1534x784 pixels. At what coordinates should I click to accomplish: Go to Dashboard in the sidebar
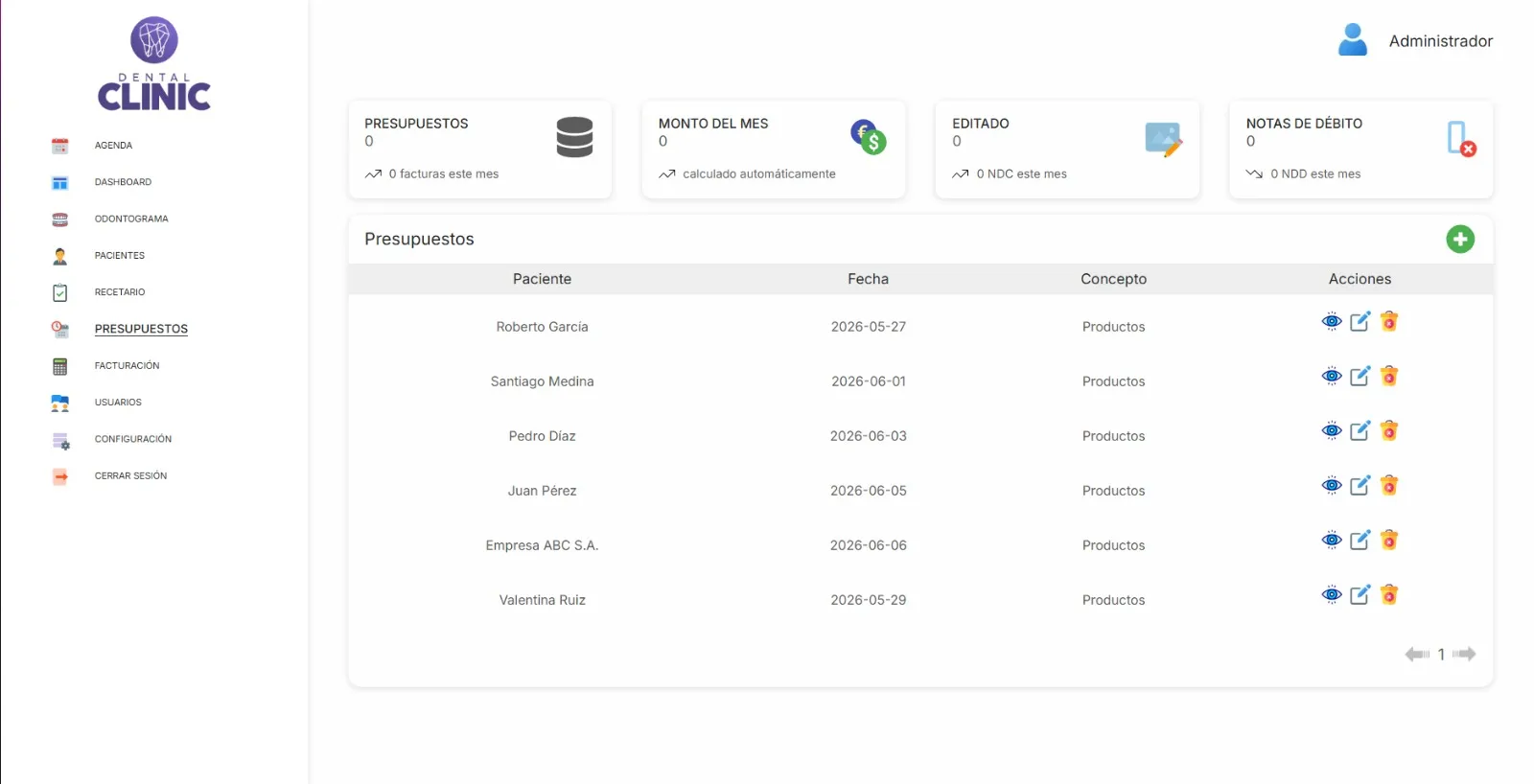[123, 182]
